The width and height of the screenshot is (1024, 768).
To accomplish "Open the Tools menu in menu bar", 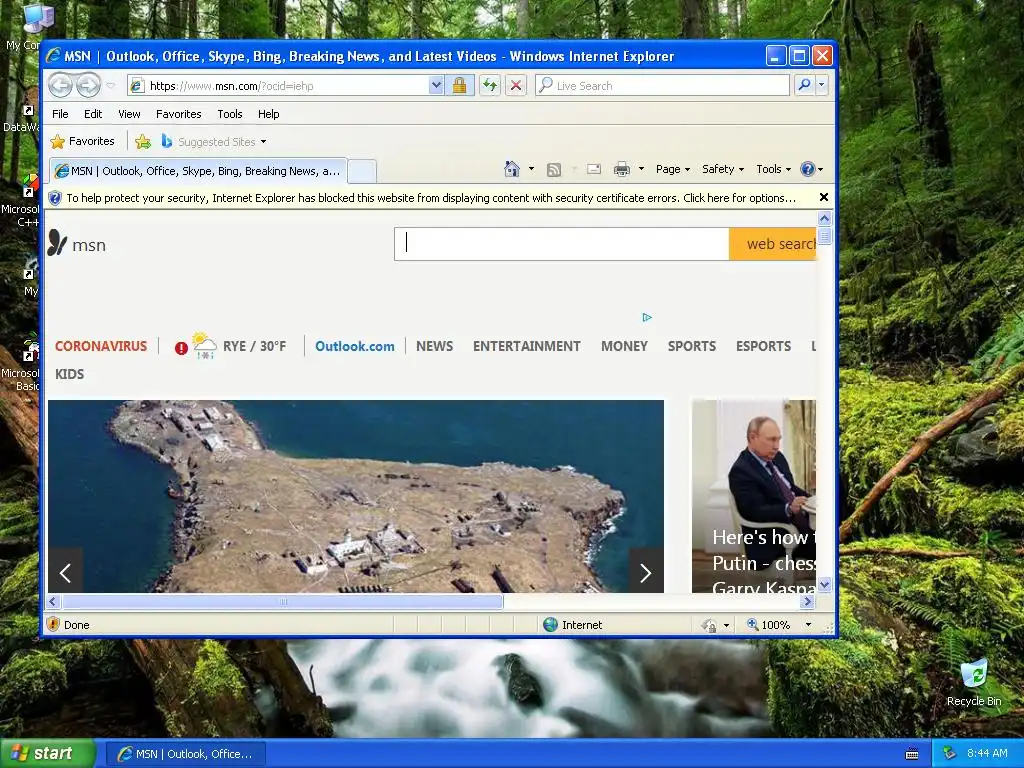I will (230, 114).
